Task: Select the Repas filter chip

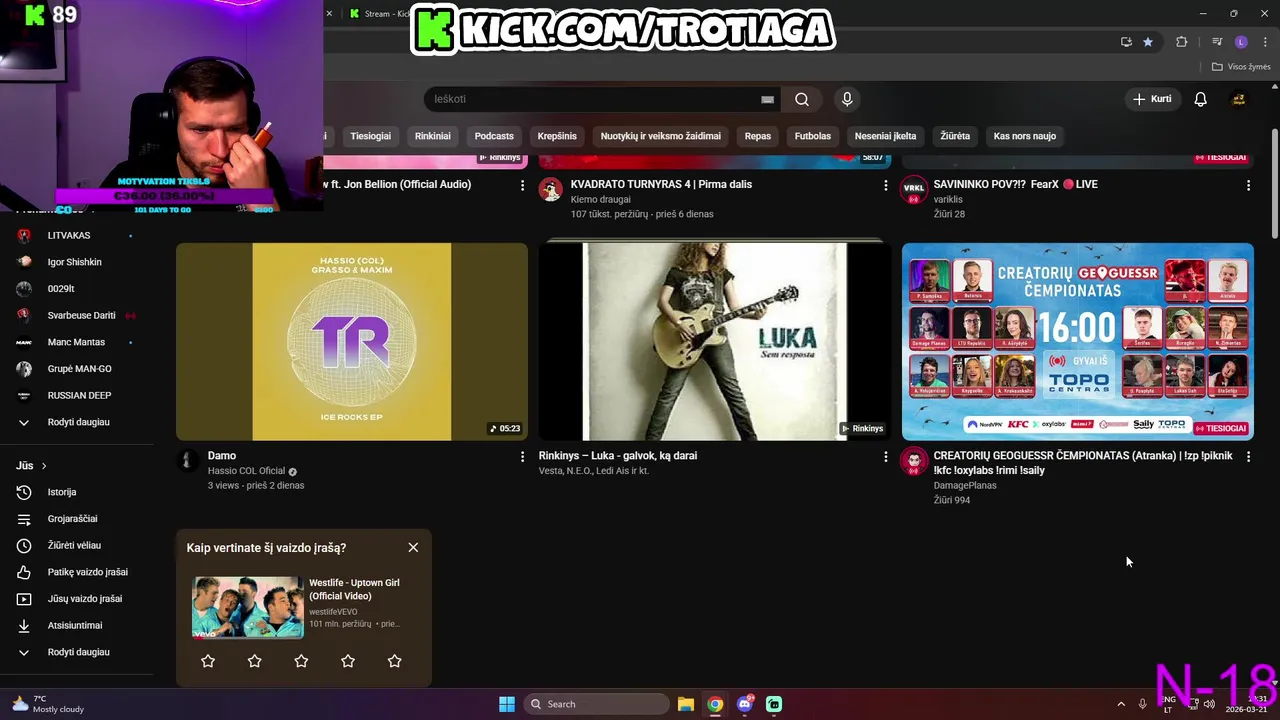Action: (x=758, y=136)
